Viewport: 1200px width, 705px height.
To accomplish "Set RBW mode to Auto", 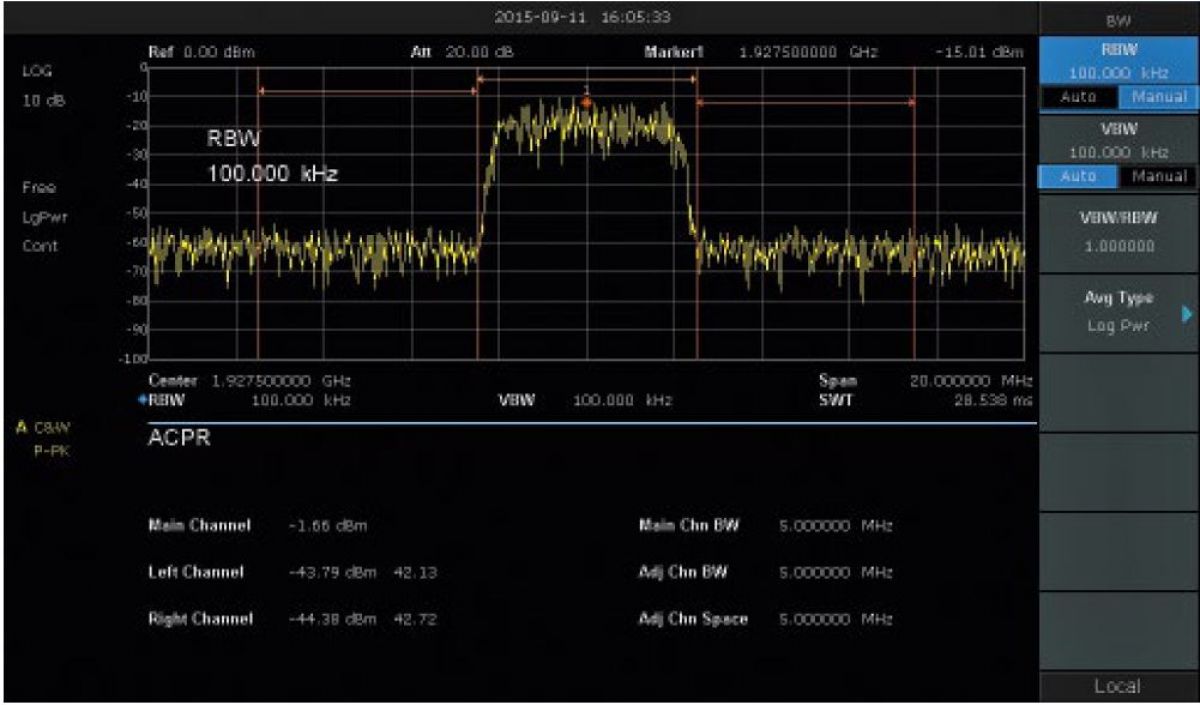I will click(x=1078, y=97).
